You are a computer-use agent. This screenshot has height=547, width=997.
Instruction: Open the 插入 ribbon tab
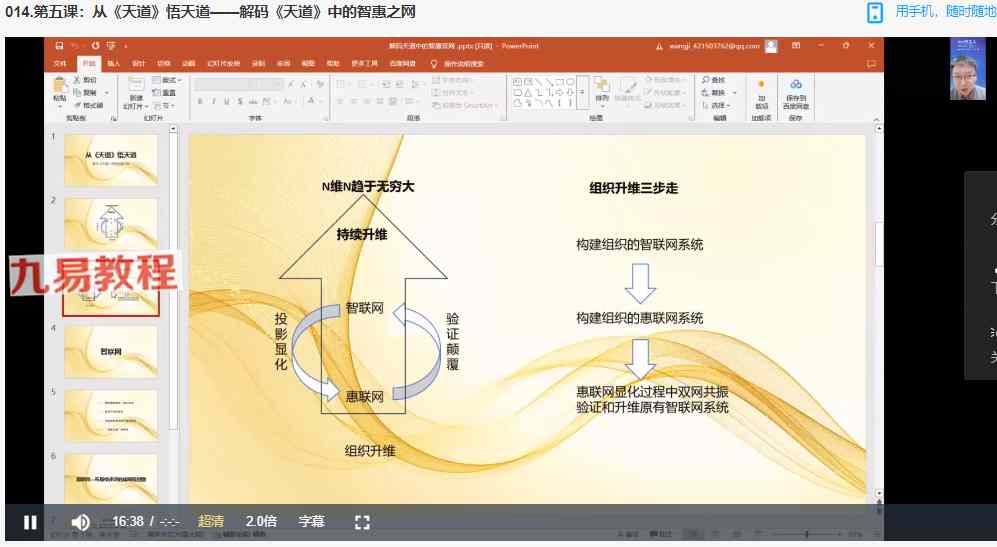[113, 63]
